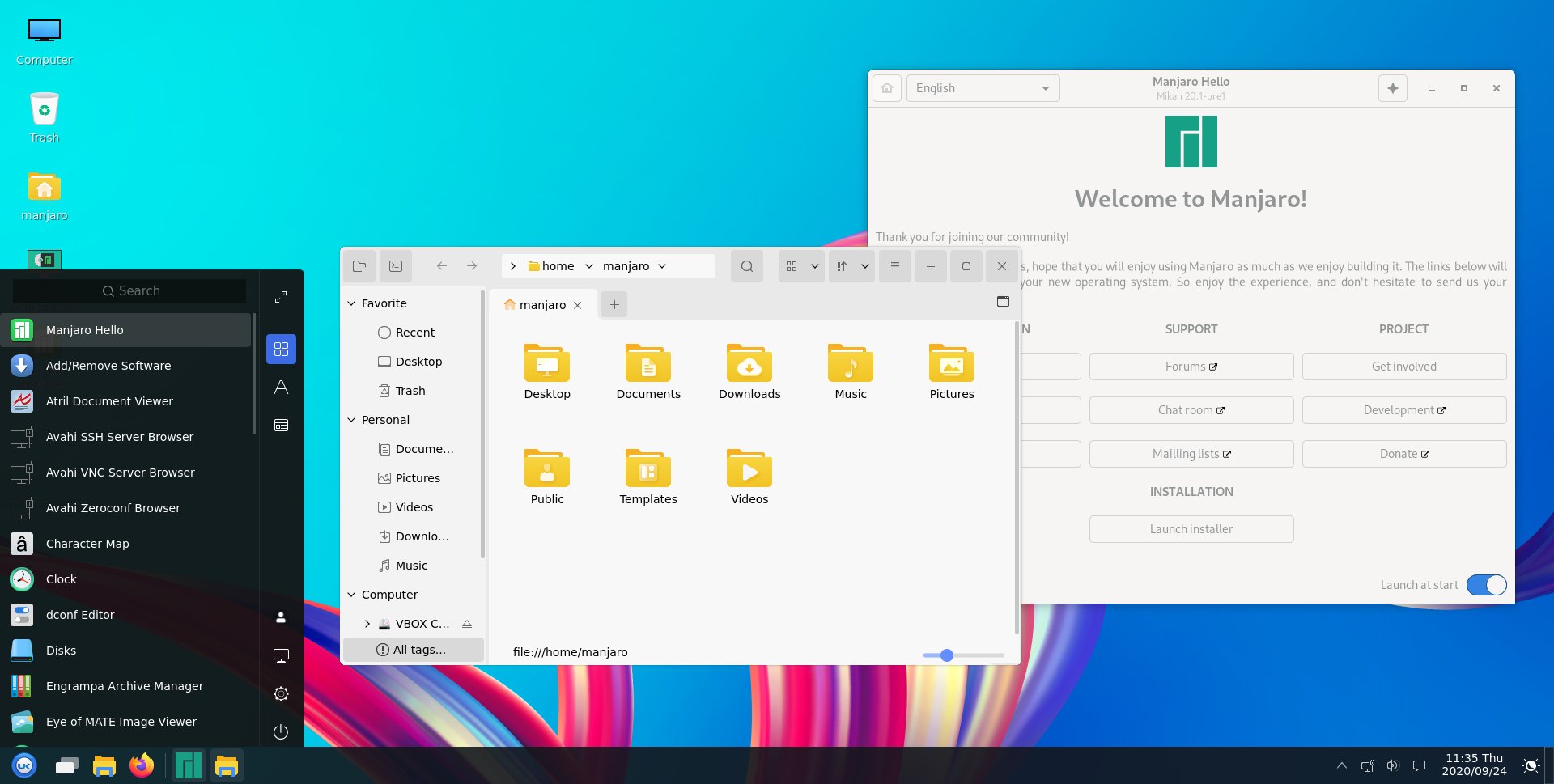Open the manjaro path dropdown chevron
1554x784 pixels.
click(662, 266)
